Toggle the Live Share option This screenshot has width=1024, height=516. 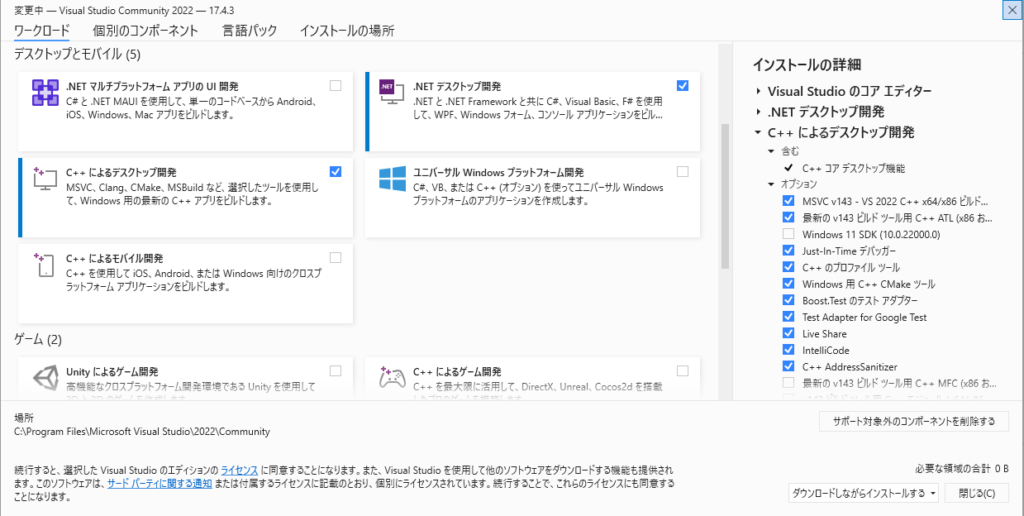pyautogui.click(x=788, y=334)
